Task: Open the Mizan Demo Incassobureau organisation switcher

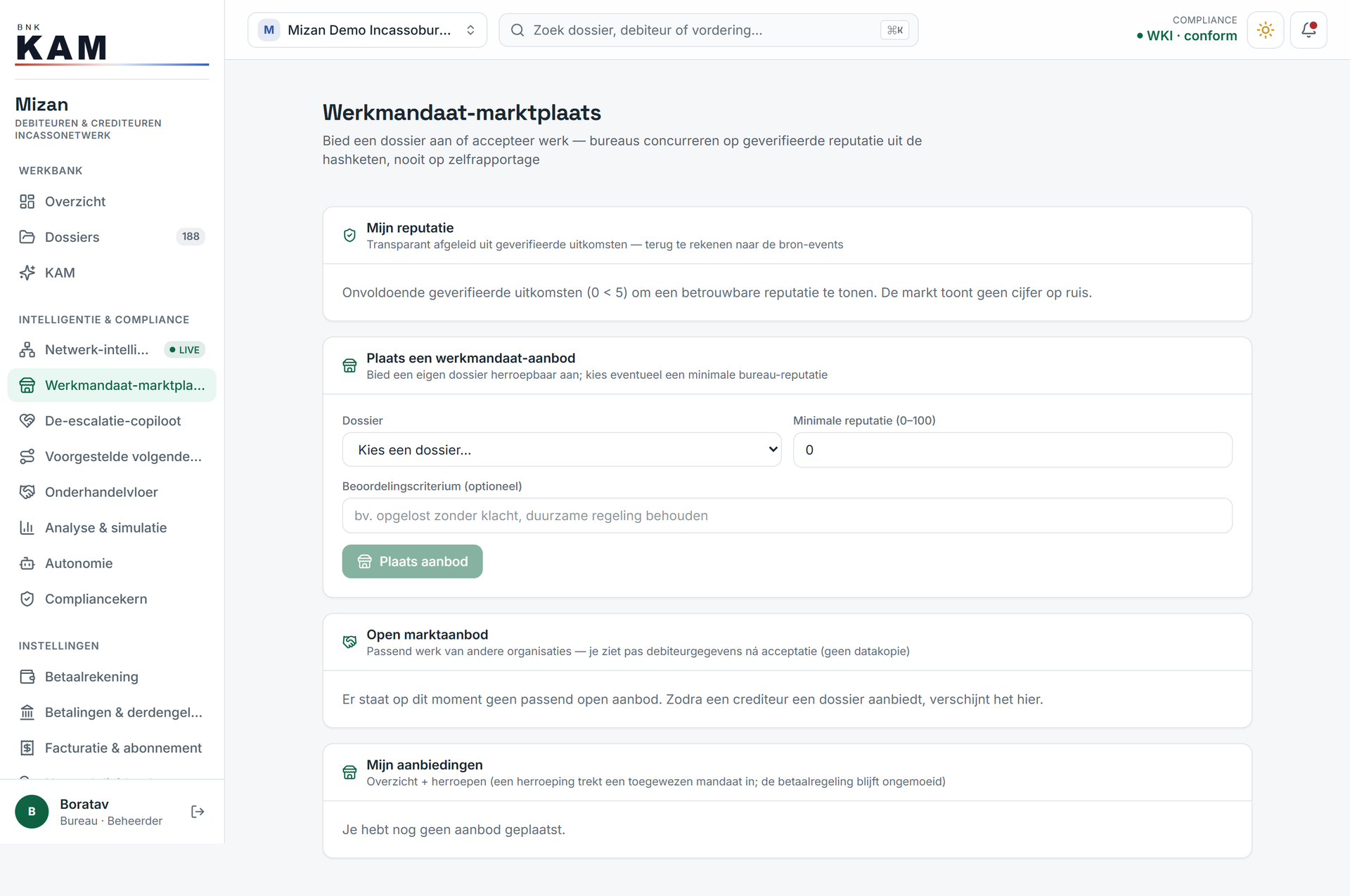Action: click(x=367, y=30)
